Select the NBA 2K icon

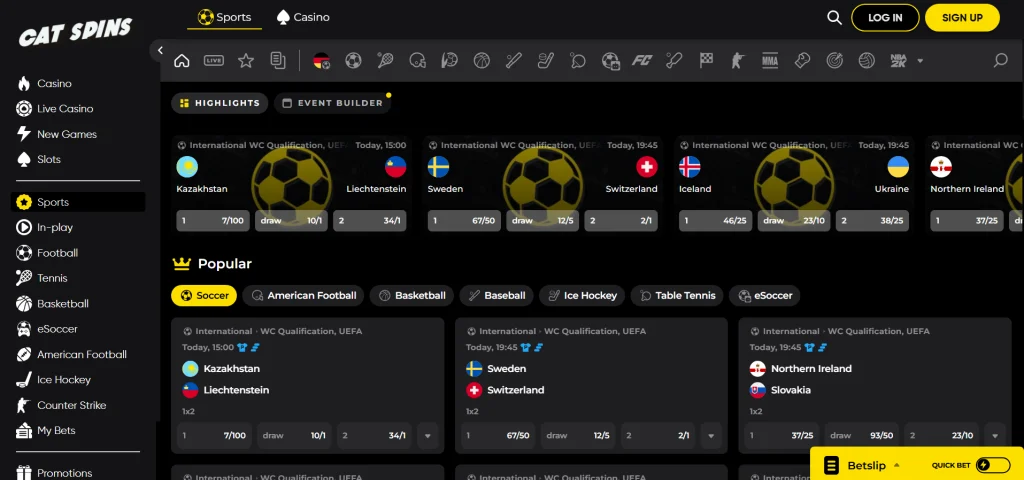pos(899,61)
